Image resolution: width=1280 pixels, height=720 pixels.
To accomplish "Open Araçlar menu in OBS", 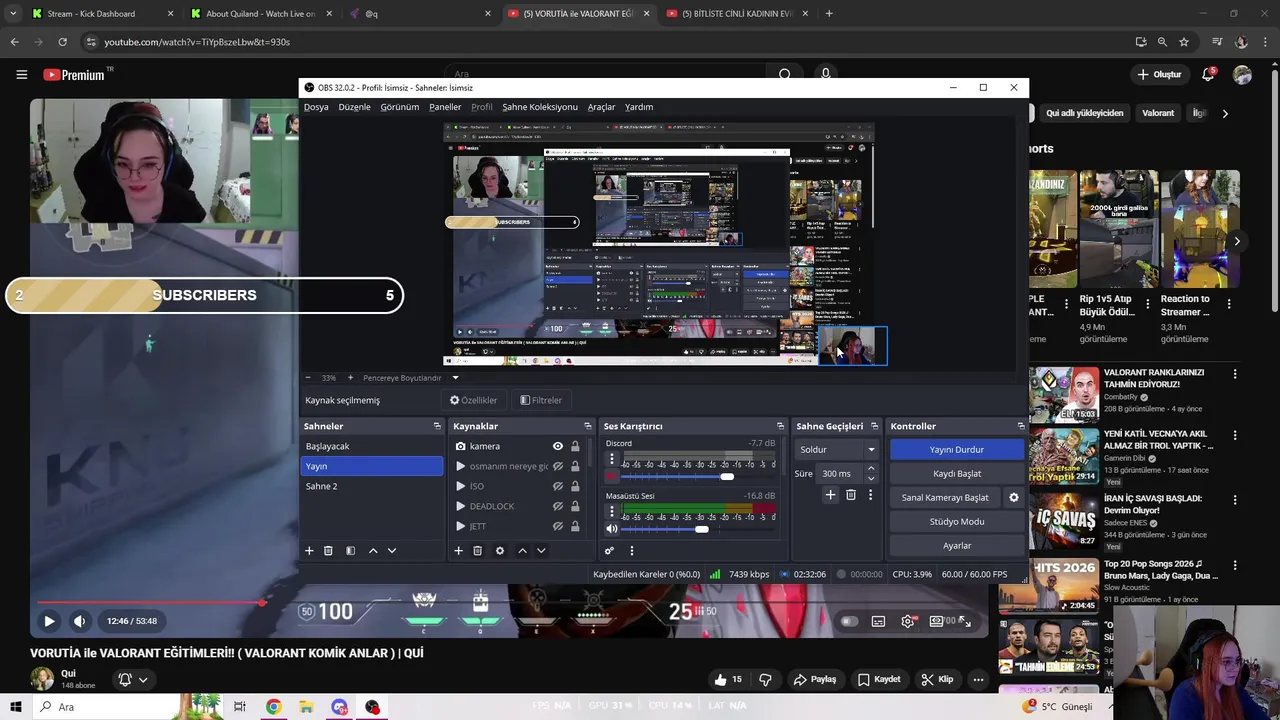I will (x=601, y=107).
